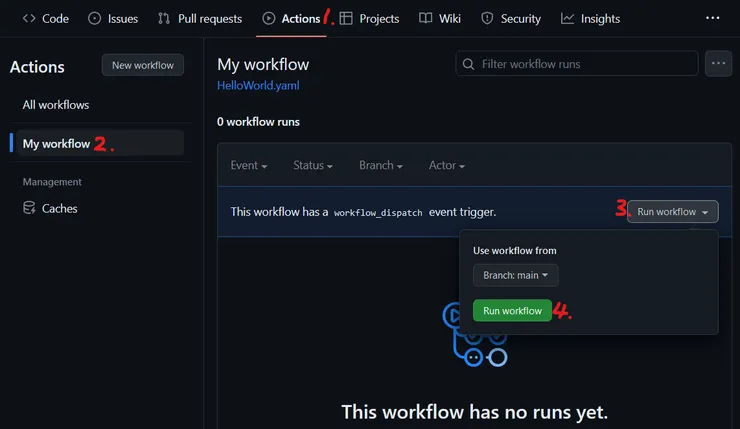Click the green Run workflow button
Screen dimensions: 740x429
point(512,311)
